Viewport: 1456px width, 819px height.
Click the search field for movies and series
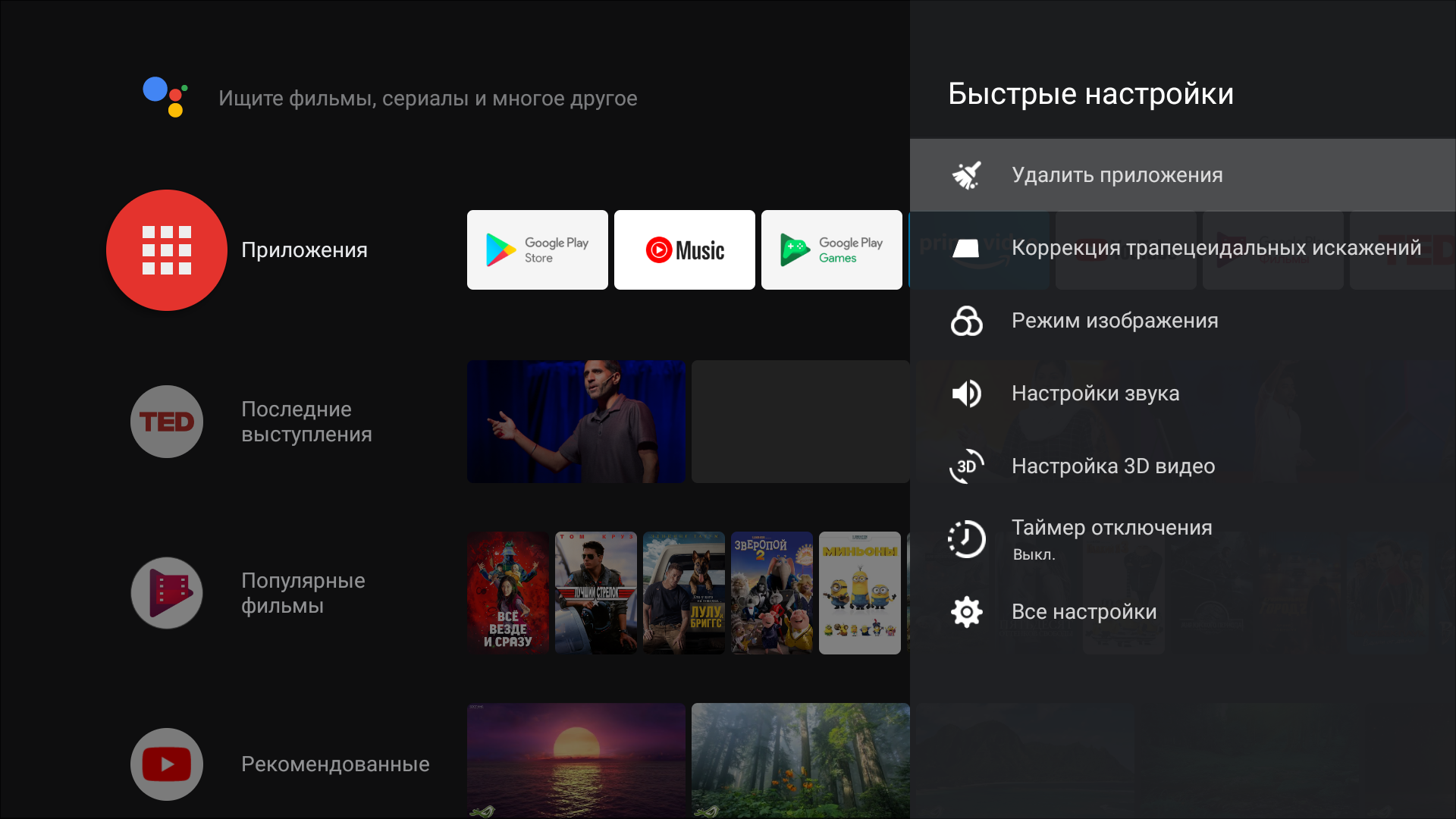tap(428, 99)
